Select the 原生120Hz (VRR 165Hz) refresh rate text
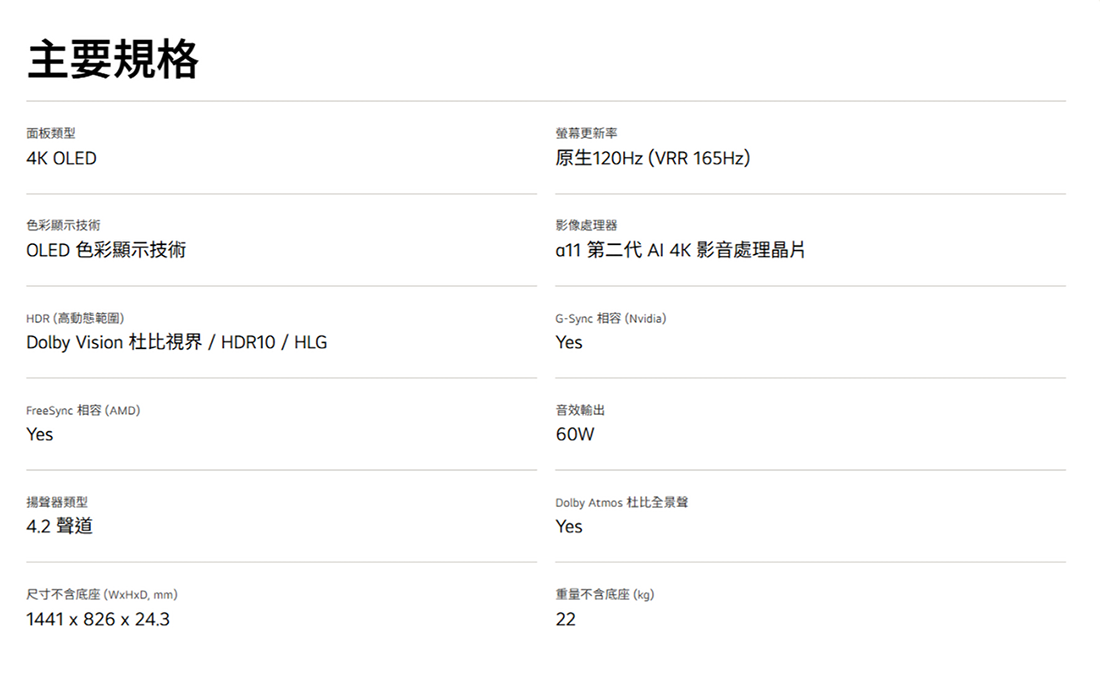This screenshot has height=681, width=1100. (x=652, y=158)
